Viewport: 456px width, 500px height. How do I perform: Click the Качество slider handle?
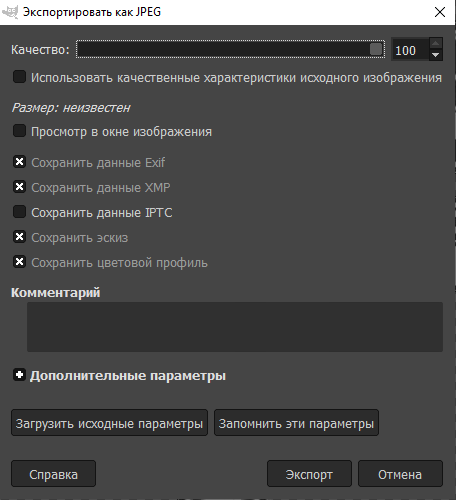click(376, 49)
